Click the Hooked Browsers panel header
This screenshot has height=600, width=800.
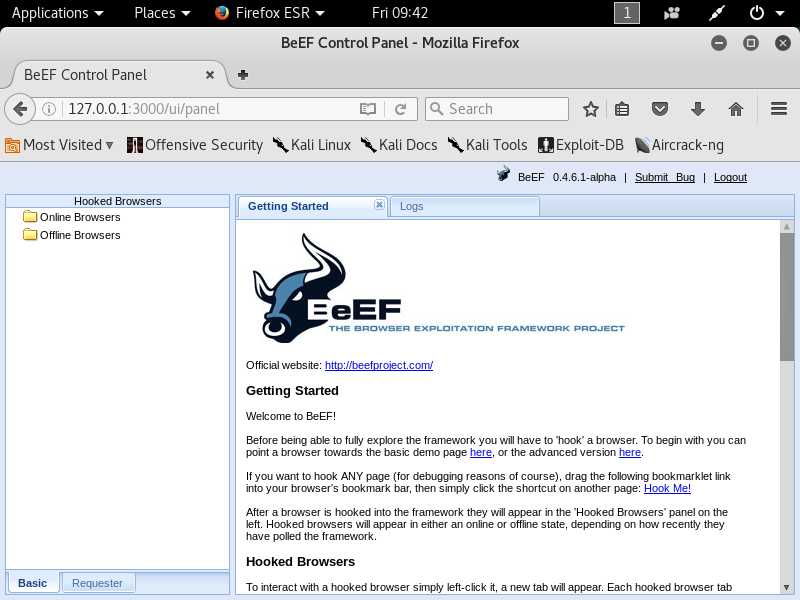(118, 201)
